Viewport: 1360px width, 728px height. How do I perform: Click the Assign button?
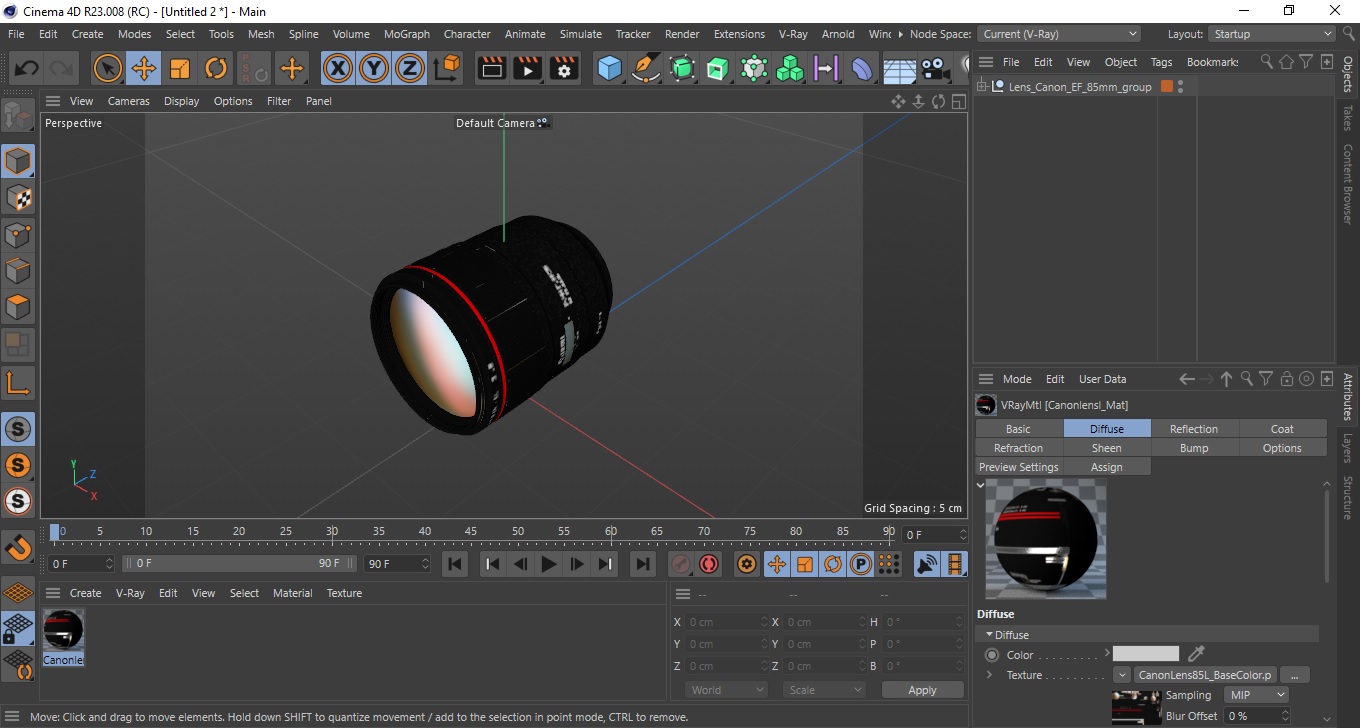point(1106,467)
